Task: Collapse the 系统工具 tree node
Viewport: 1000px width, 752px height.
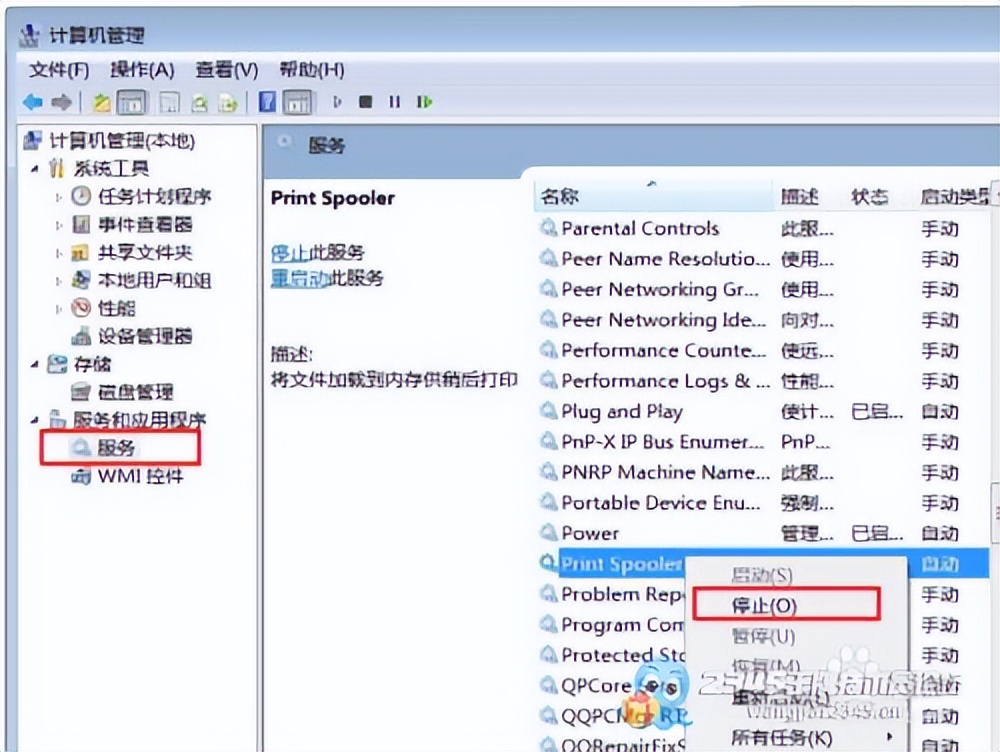Action: coord(34,169)
